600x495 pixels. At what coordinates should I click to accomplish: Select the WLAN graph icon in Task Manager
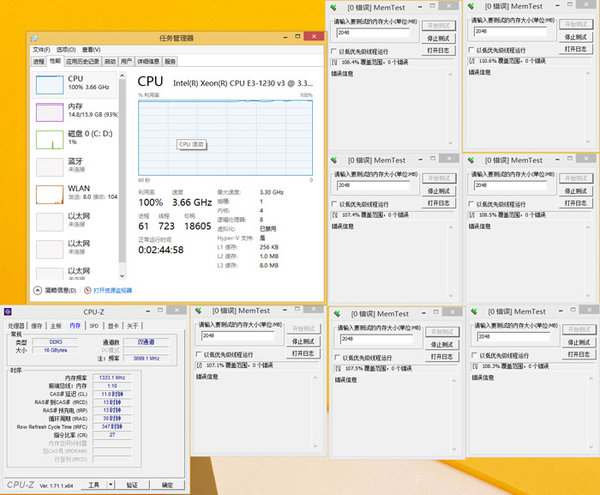click(50, 195)
